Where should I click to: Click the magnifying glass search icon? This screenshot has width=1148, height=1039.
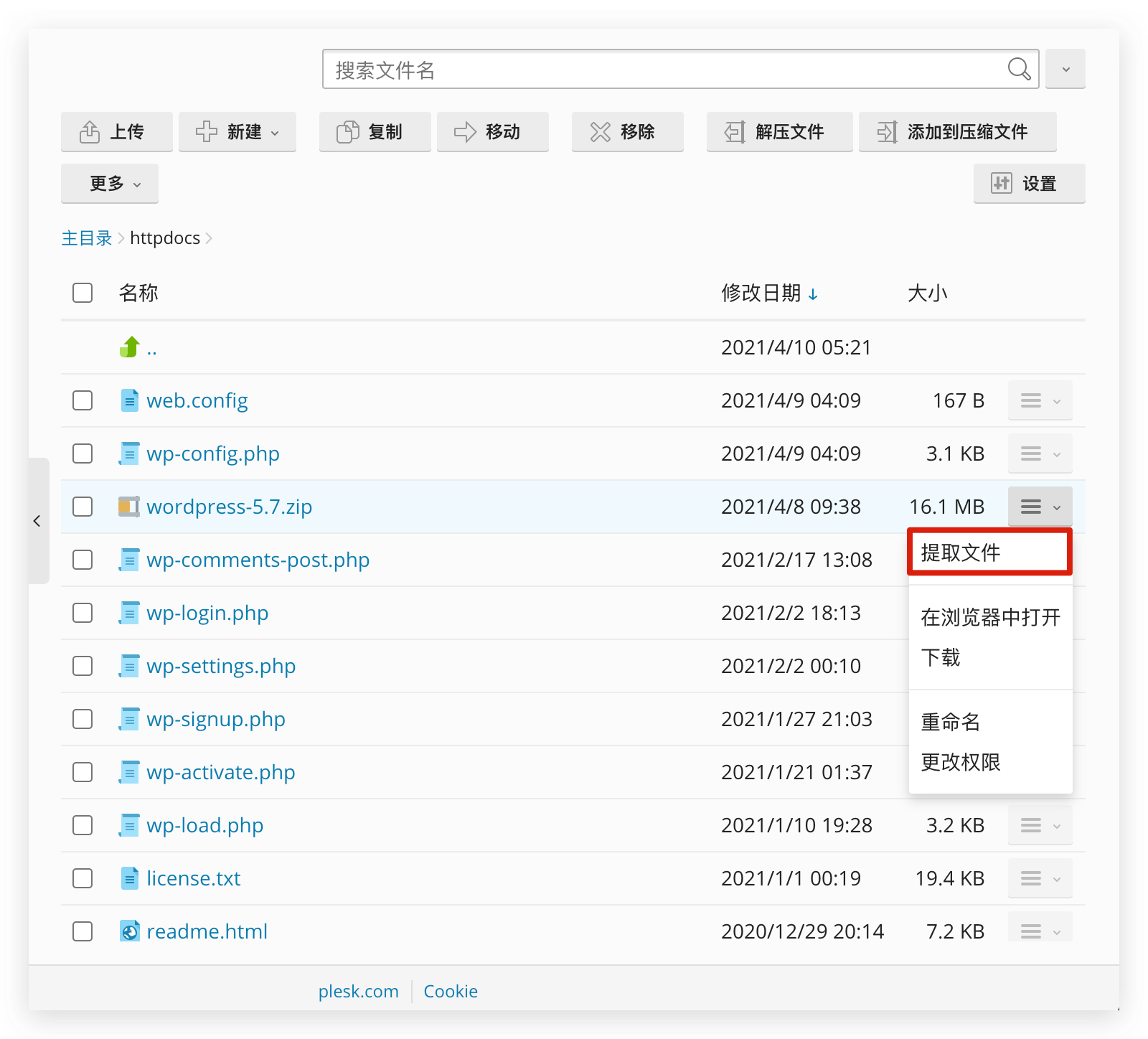[x=1019, y=70]
